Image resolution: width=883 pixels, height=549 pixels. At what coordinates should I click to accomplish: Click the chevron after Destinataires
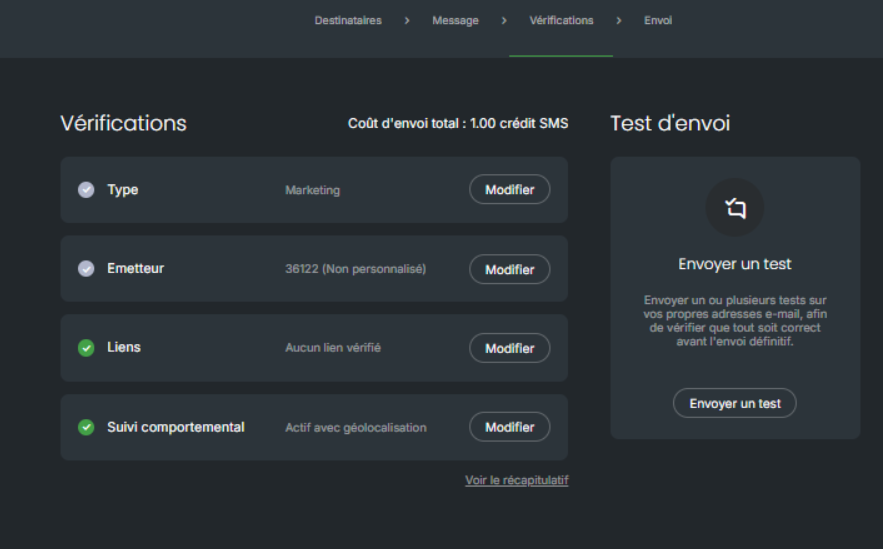click(407, 20)
